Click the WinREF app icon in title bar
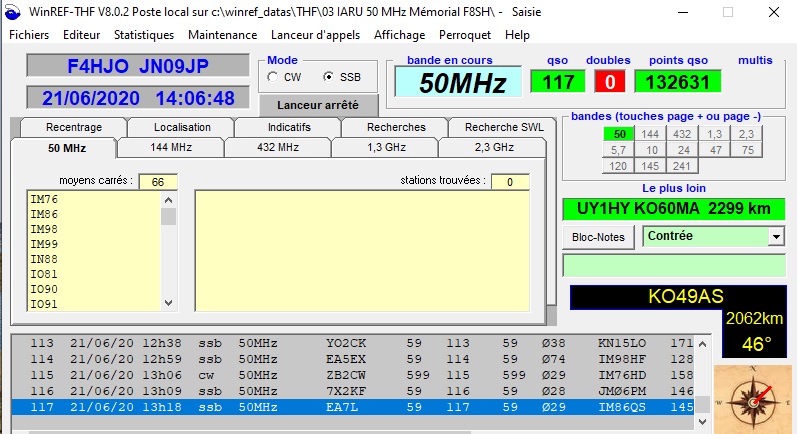Screen dimensions: 797x434 tap(12, 12)
